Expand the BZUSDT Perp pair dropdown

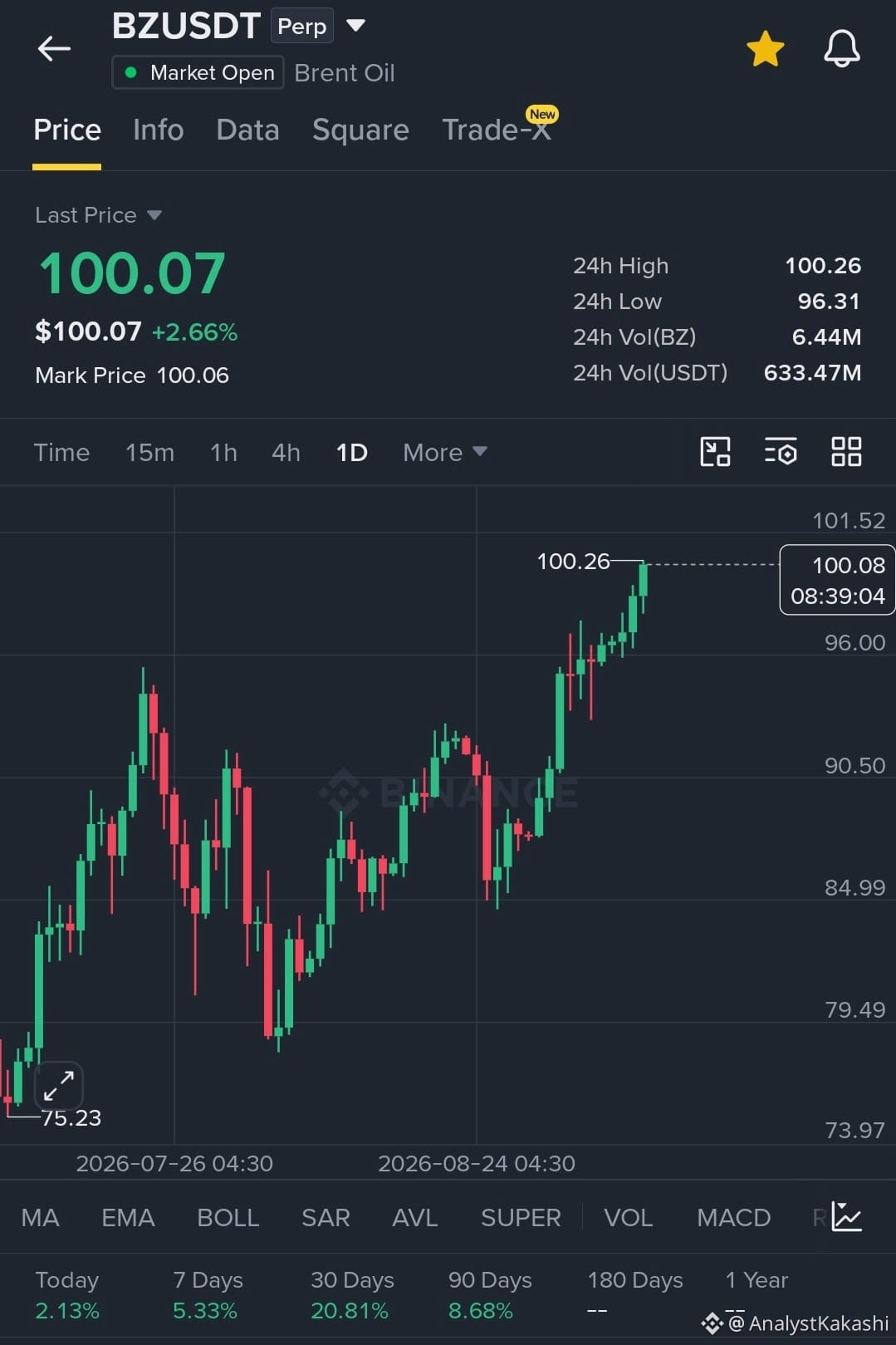click(x=355, y=25)
